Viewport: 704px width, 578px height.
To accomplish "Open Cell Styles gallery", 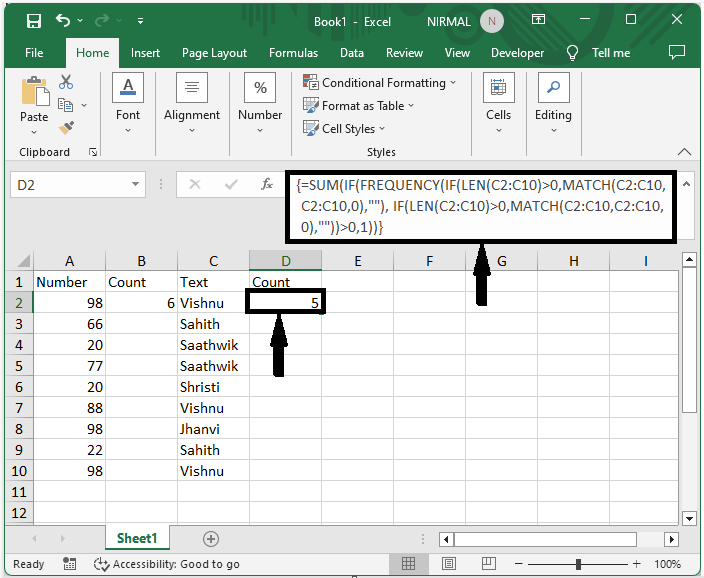I will [x=344, y=128].
